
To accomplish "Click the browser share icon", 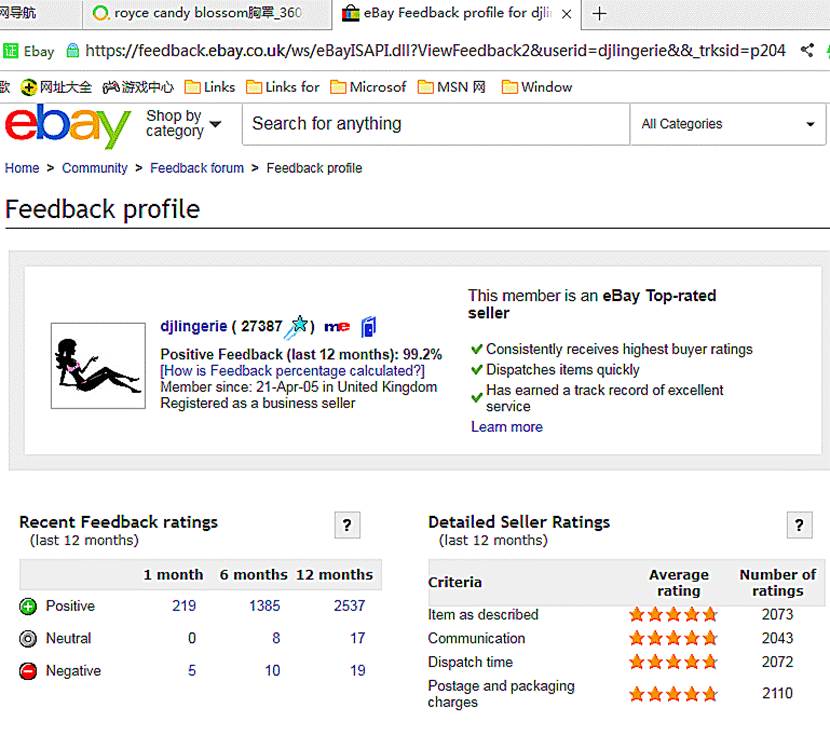I will 807,50.
